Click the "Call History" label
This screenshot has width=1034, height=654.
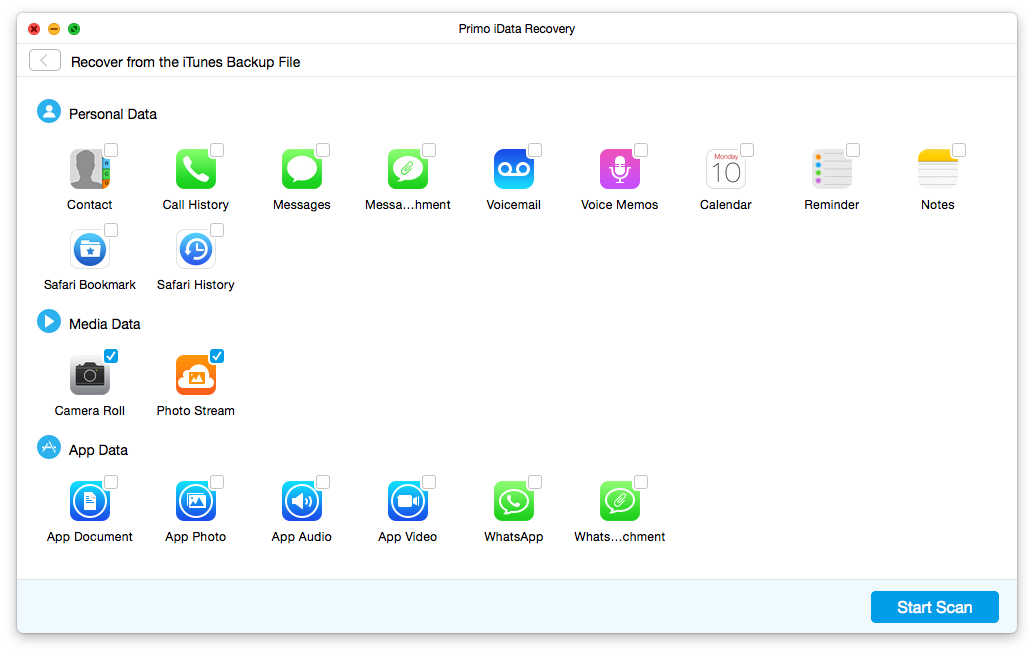196,205
